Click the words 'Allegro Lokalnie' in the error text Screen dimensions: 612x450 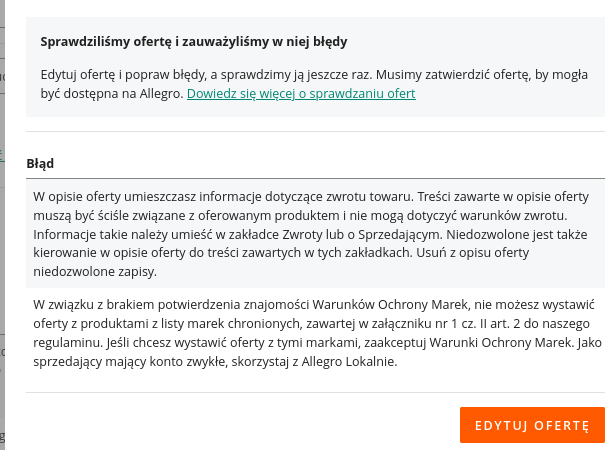coord(349,362)
